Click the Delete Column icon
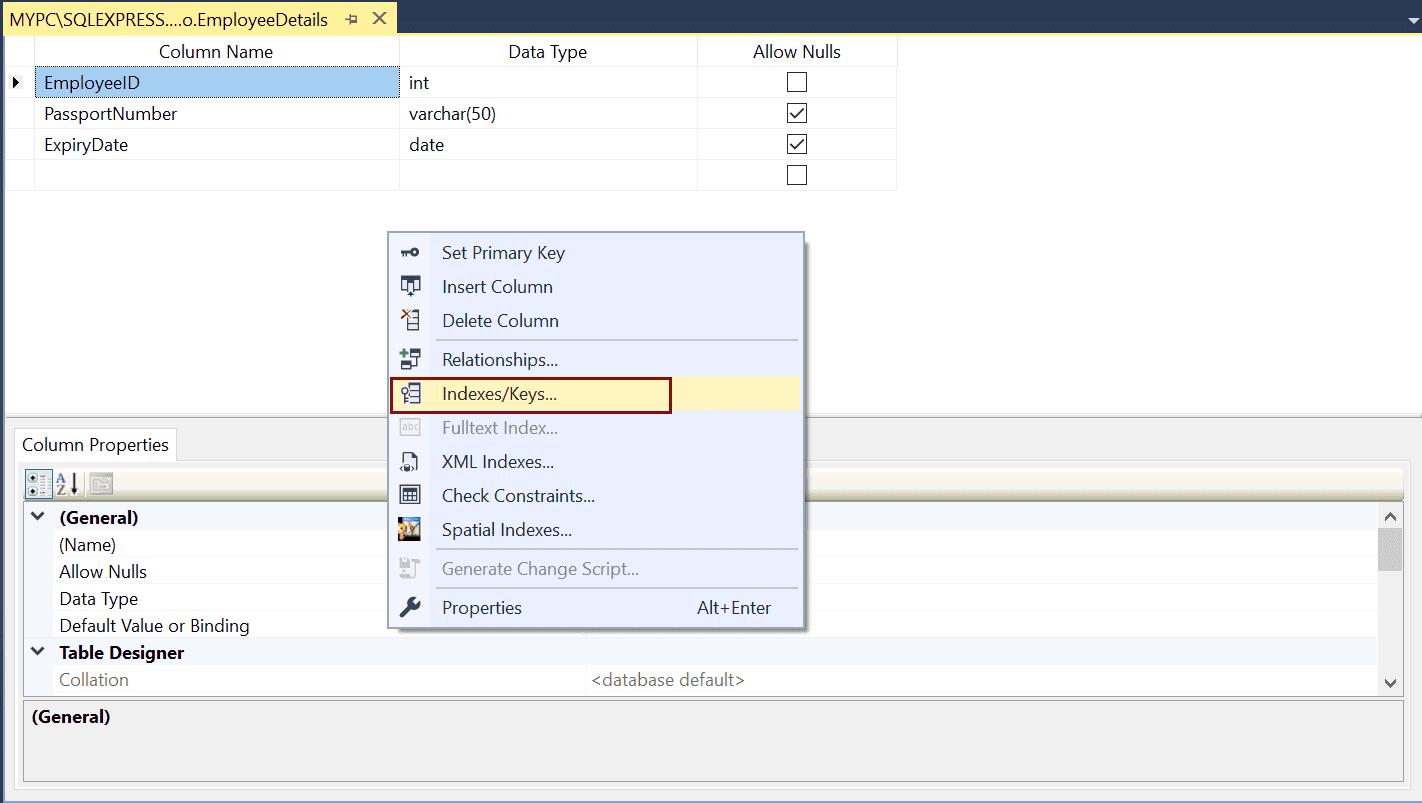 [x=410, y=320]
